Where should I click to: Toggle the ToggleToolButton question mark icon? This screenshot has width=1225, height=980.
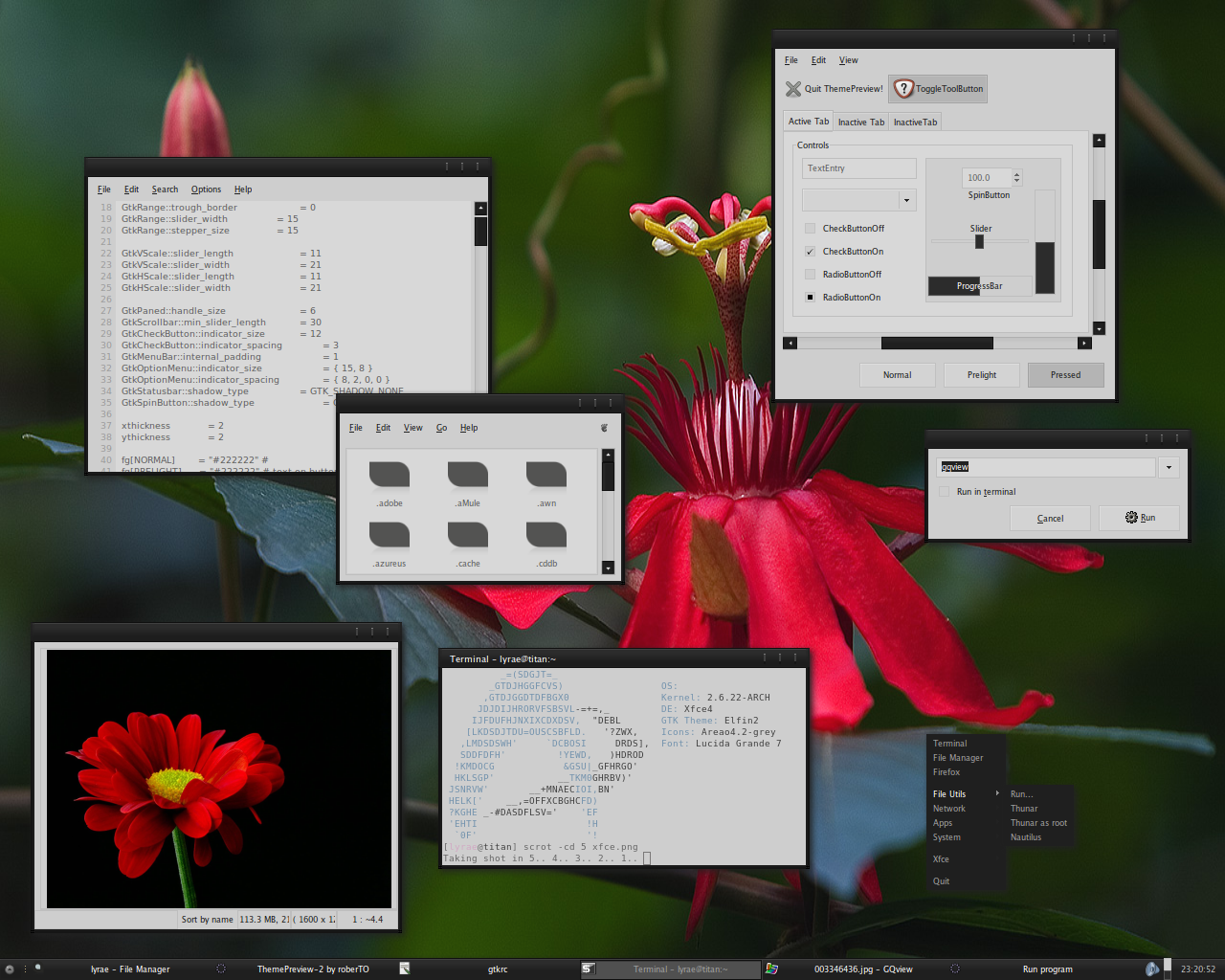pos(903,89)
